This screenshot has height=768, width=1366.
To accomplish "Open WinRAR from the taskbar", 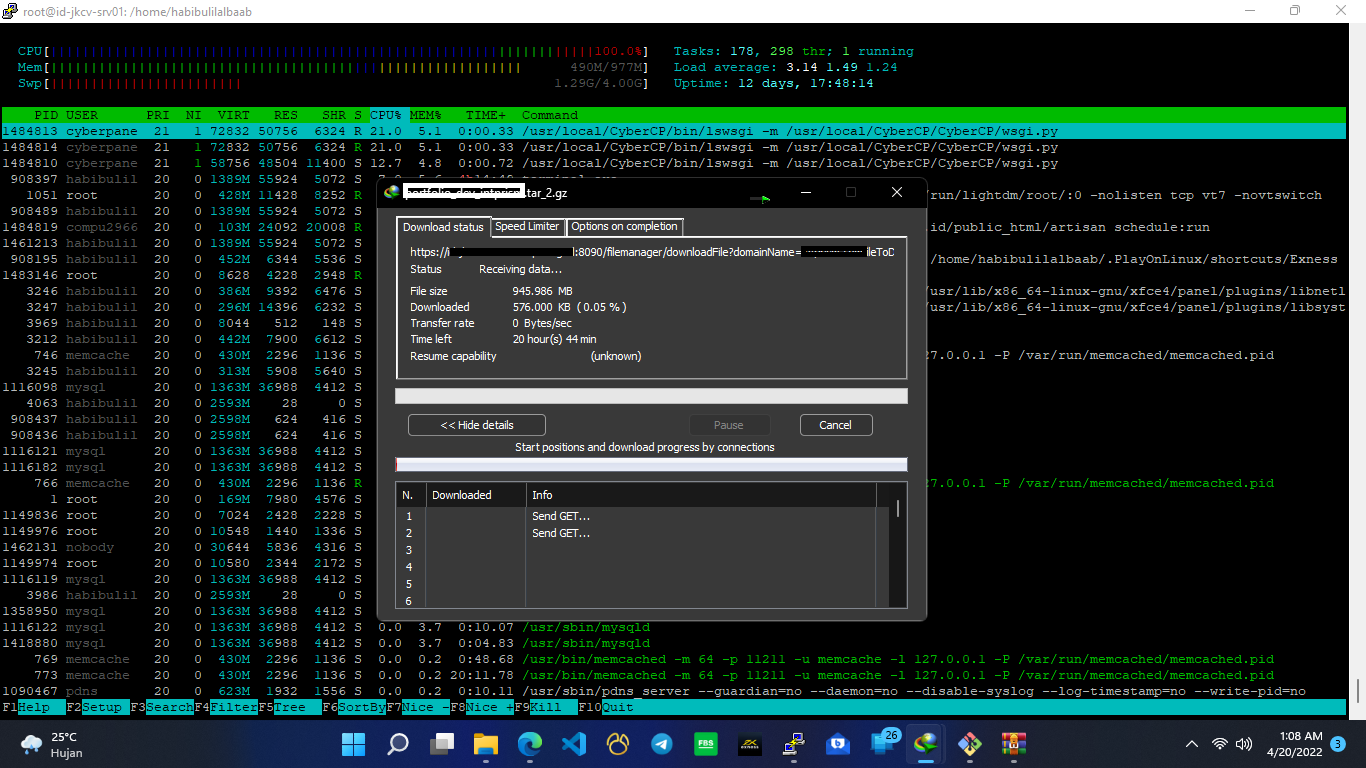I will [1013, 744].
